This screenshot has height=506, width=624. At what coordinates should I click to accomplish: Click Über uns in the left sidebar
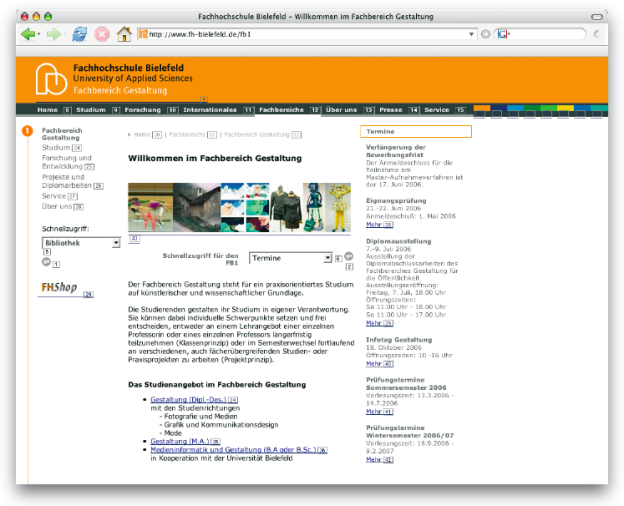coord(57,207)
